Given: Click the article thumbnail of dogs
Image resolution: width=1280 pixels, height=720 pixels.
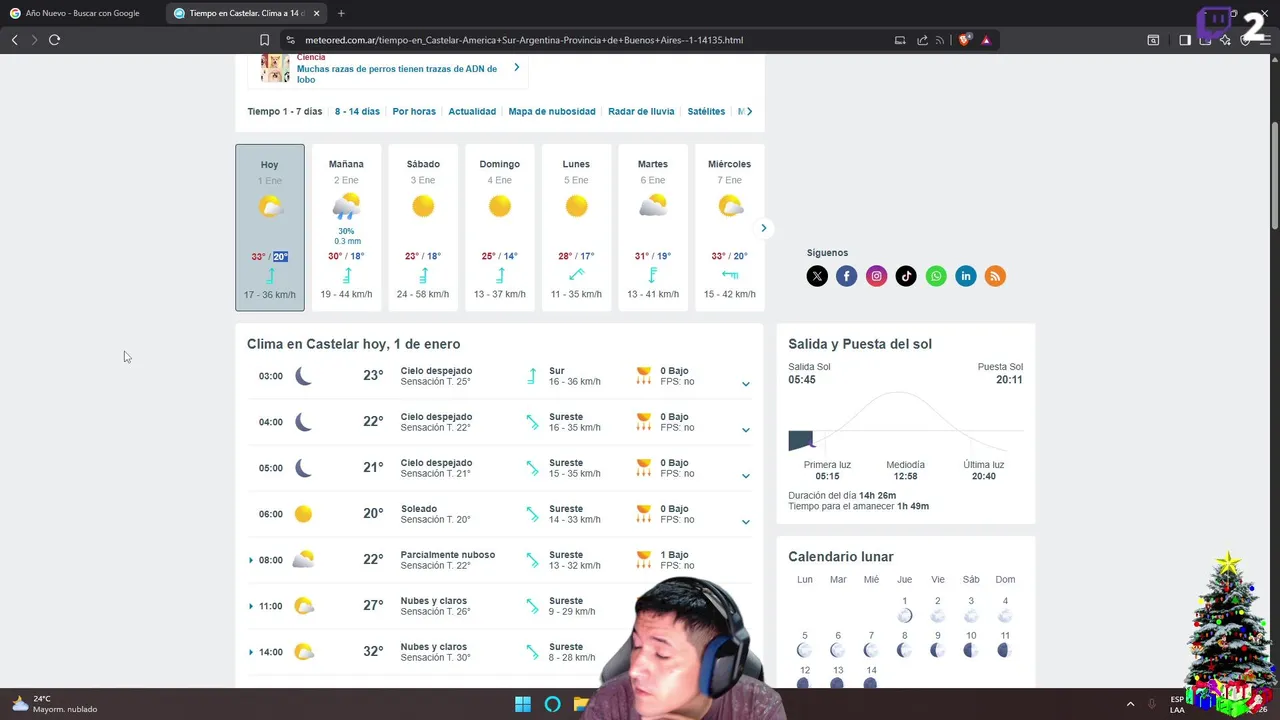Looking at the screenshot, I should tap(275, 68).
